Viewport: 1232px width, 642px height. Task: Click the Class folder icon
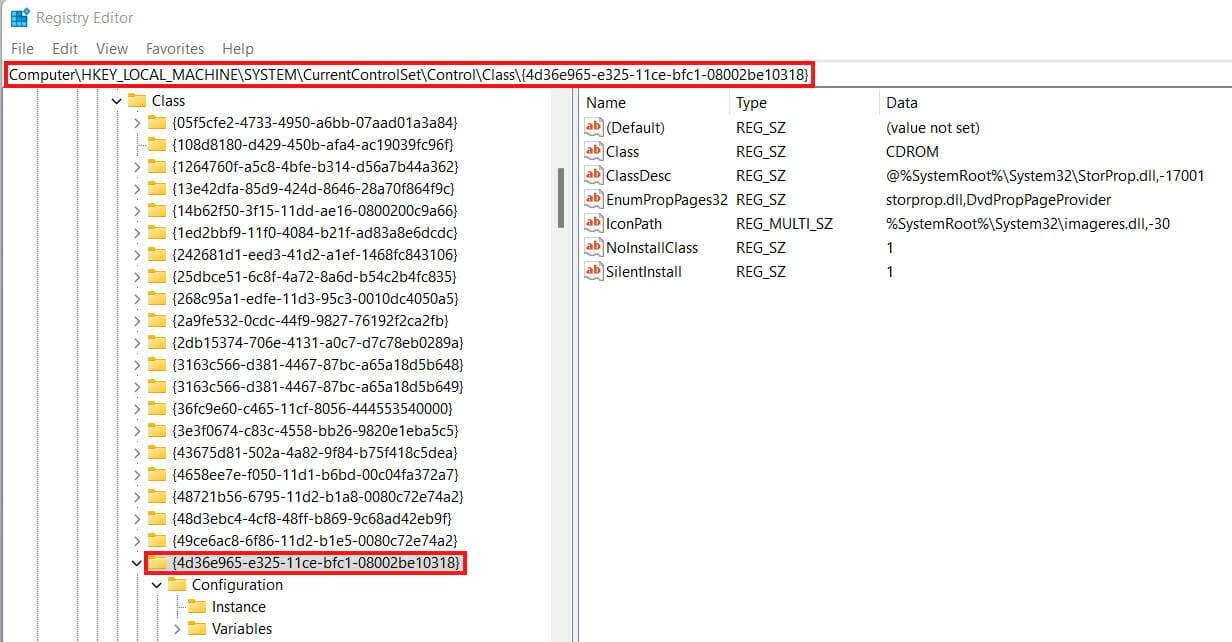click(x=136, y=101)
